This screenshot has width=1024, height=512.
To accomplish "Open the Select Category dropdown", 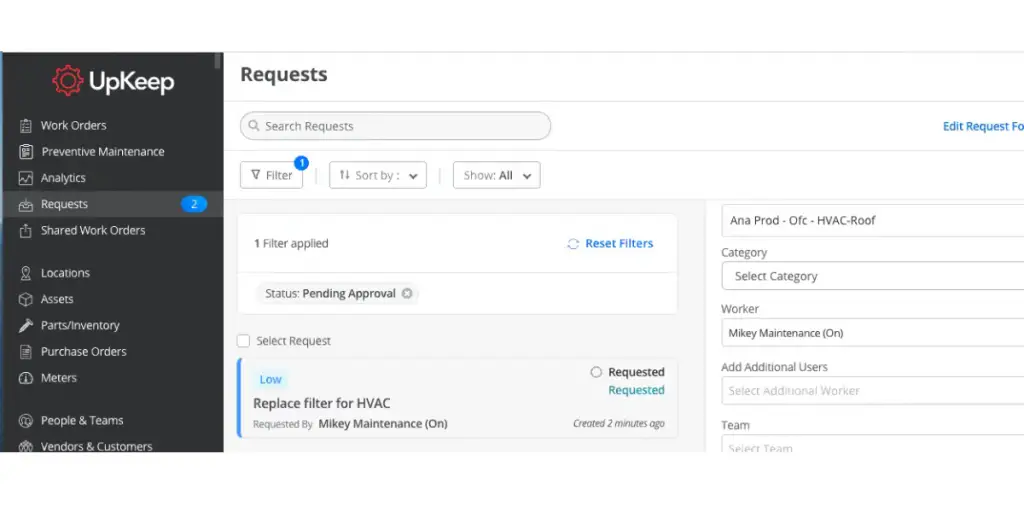I will [x=872, y=276].
